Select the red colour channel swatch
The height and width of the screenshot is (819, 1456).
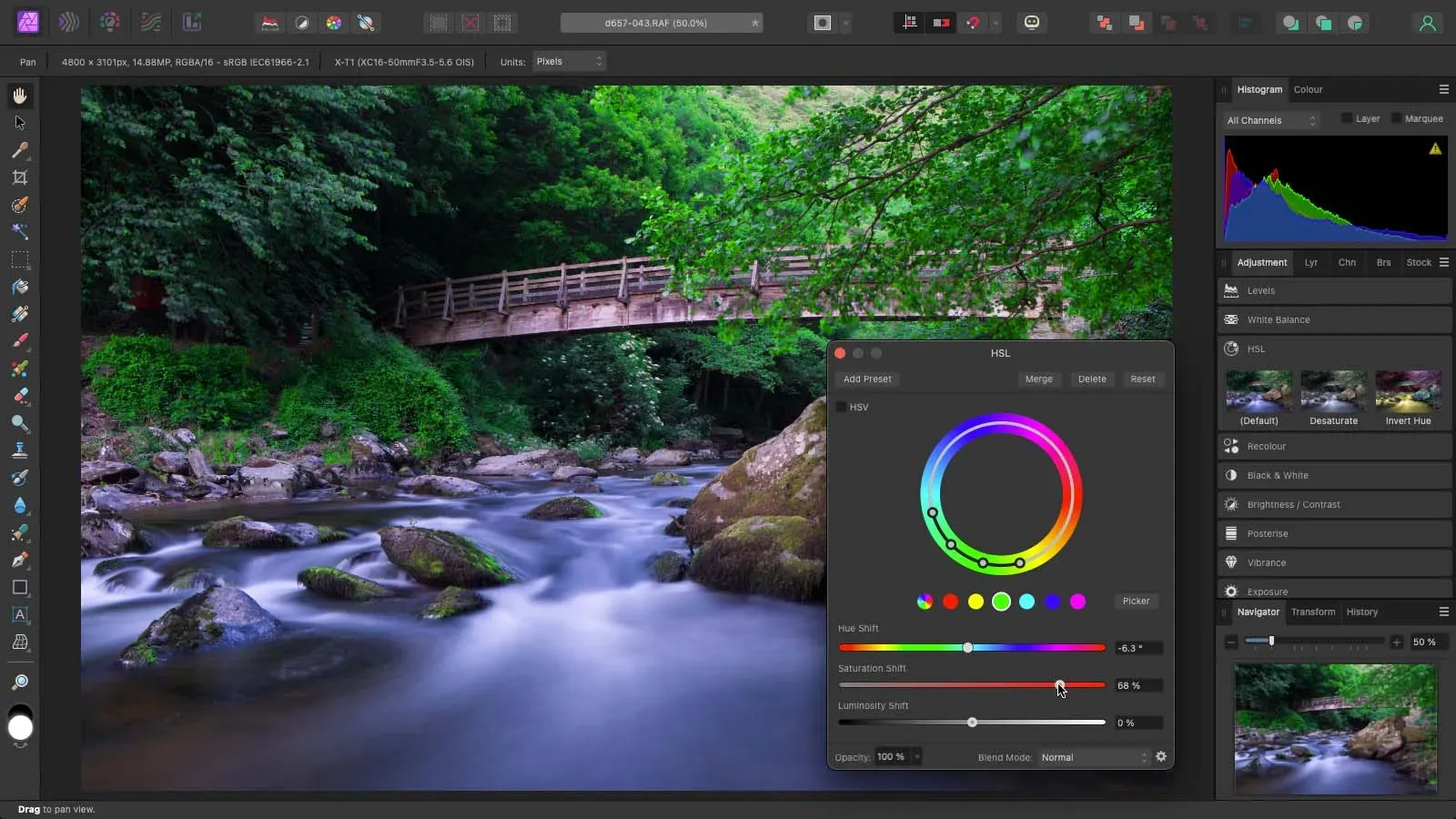pyautogui.click(x=950, y=602)
